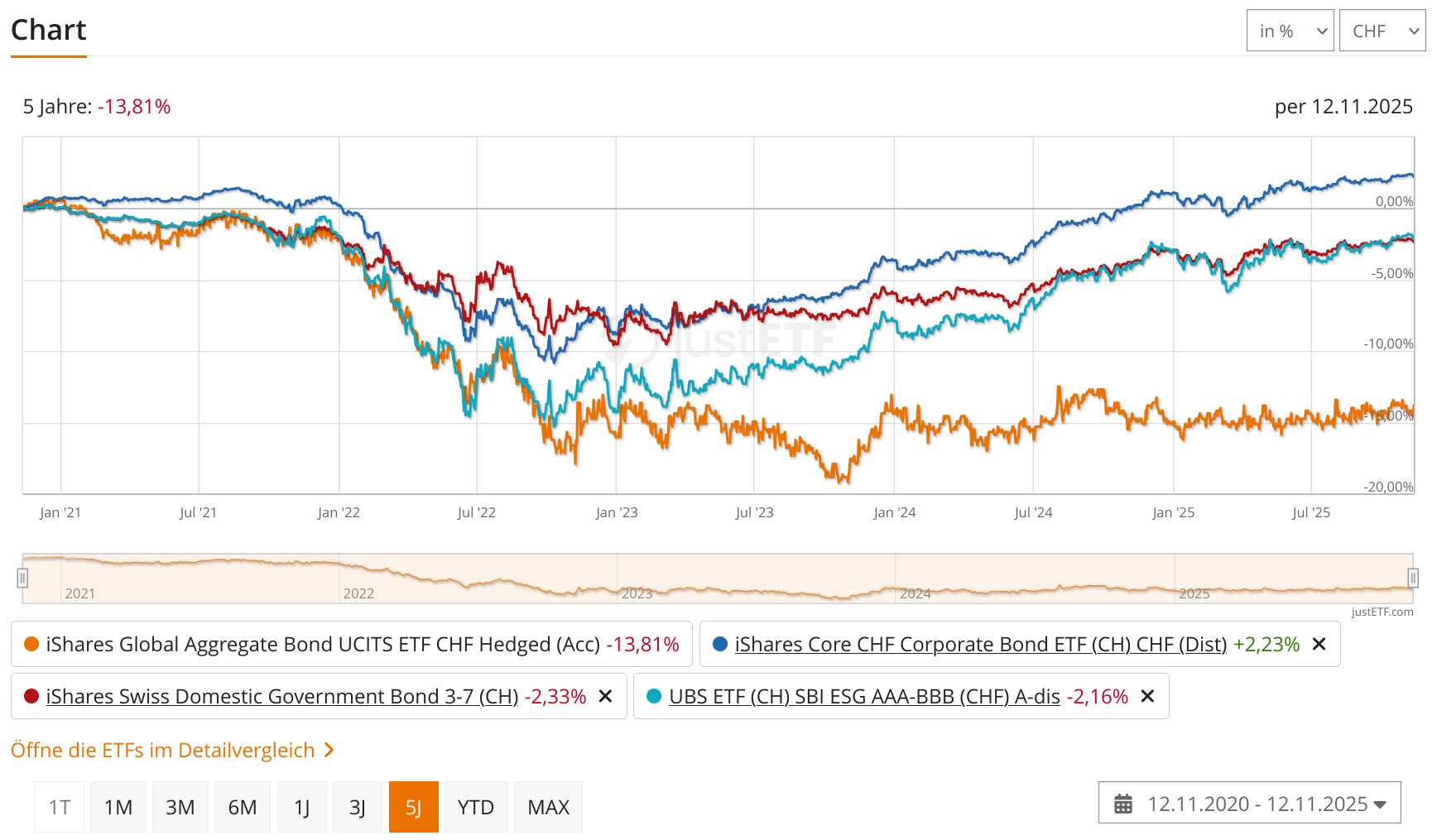Open the CHF currency dropdown
This screenshot has height=840, width=1437.
(x=1382, y=31)
